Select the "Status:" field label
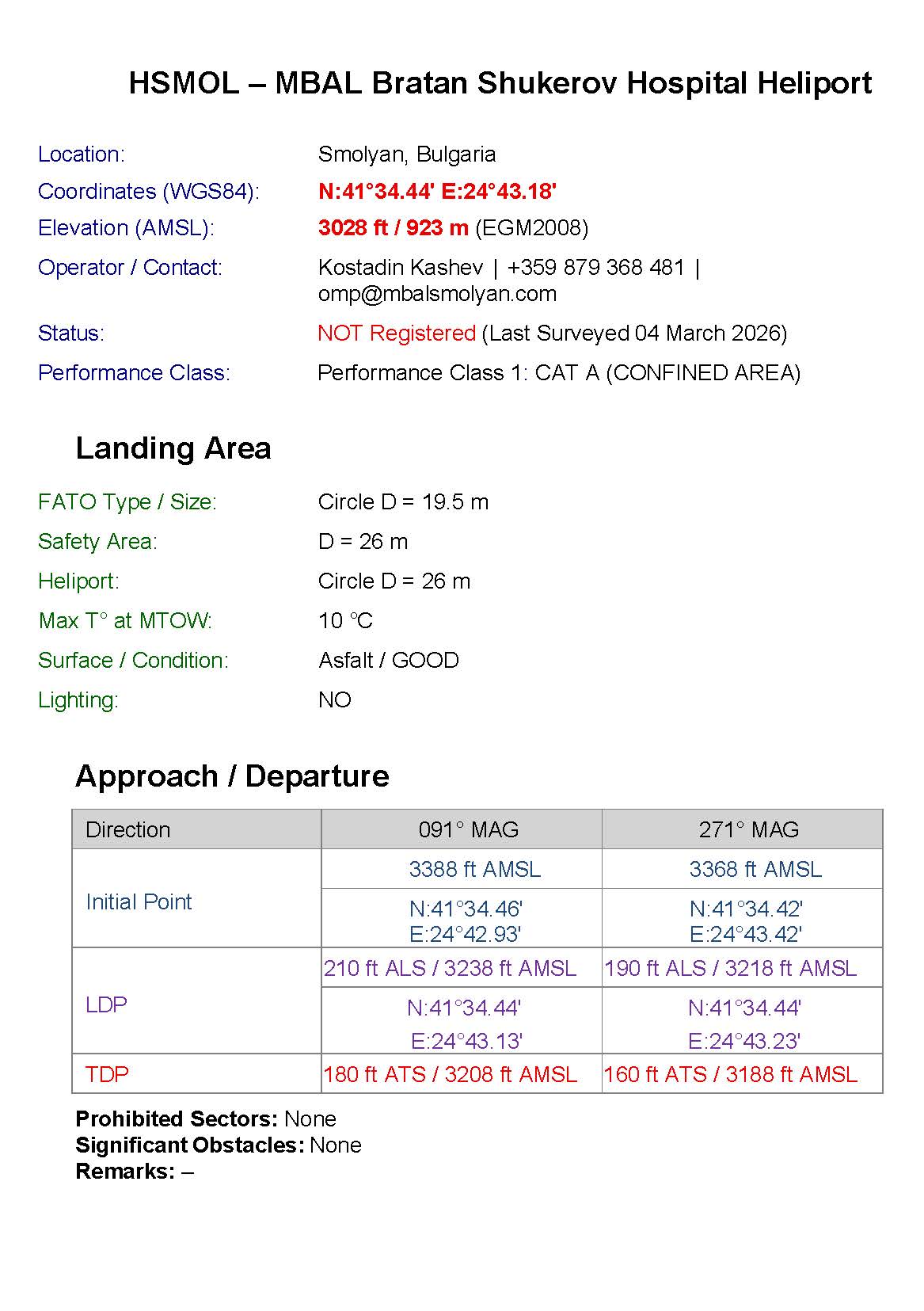924x1311 pixels. tap(71, 333)
